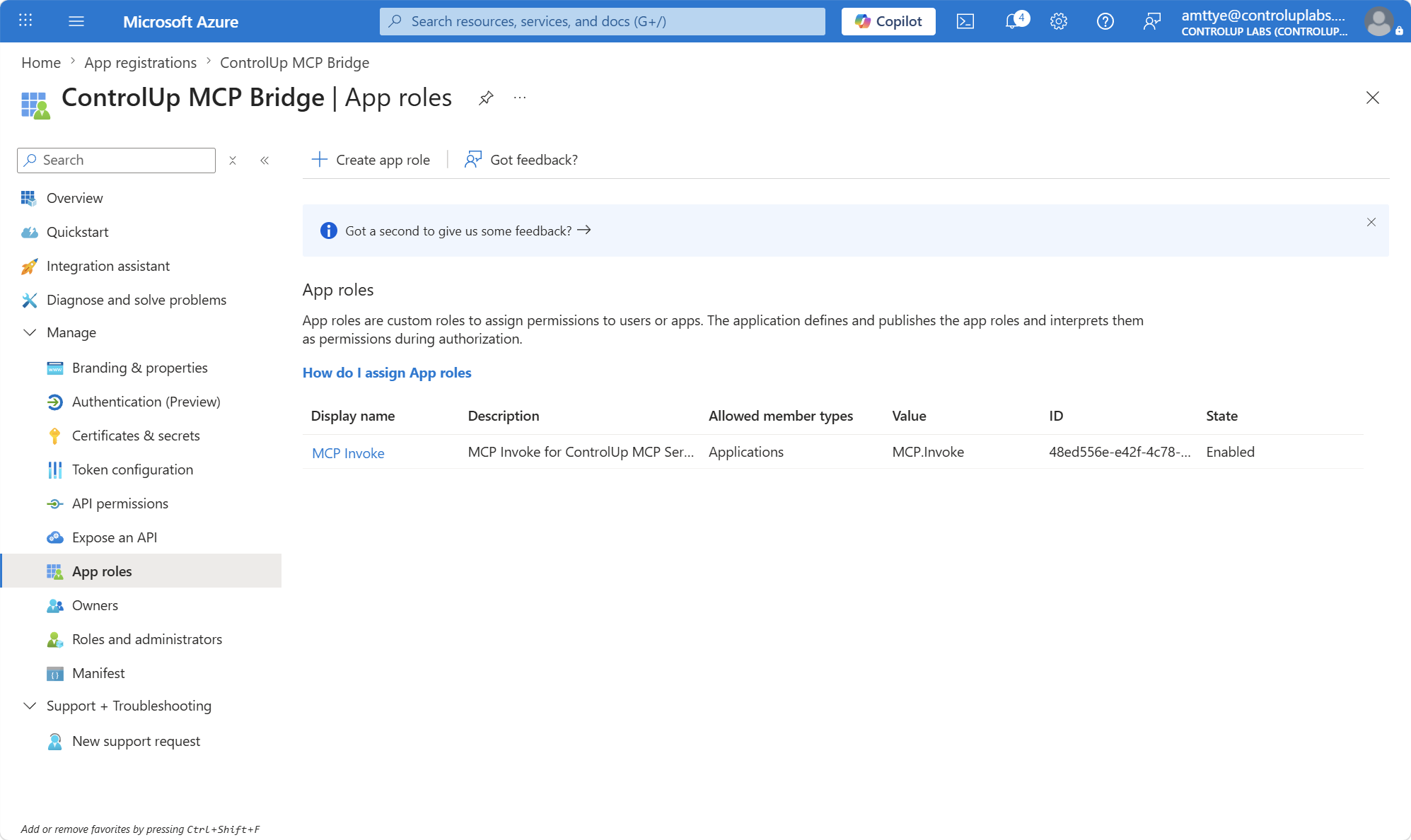
Task: Click the Certificates & secrets key icon
Action: (x=54, y=436)
